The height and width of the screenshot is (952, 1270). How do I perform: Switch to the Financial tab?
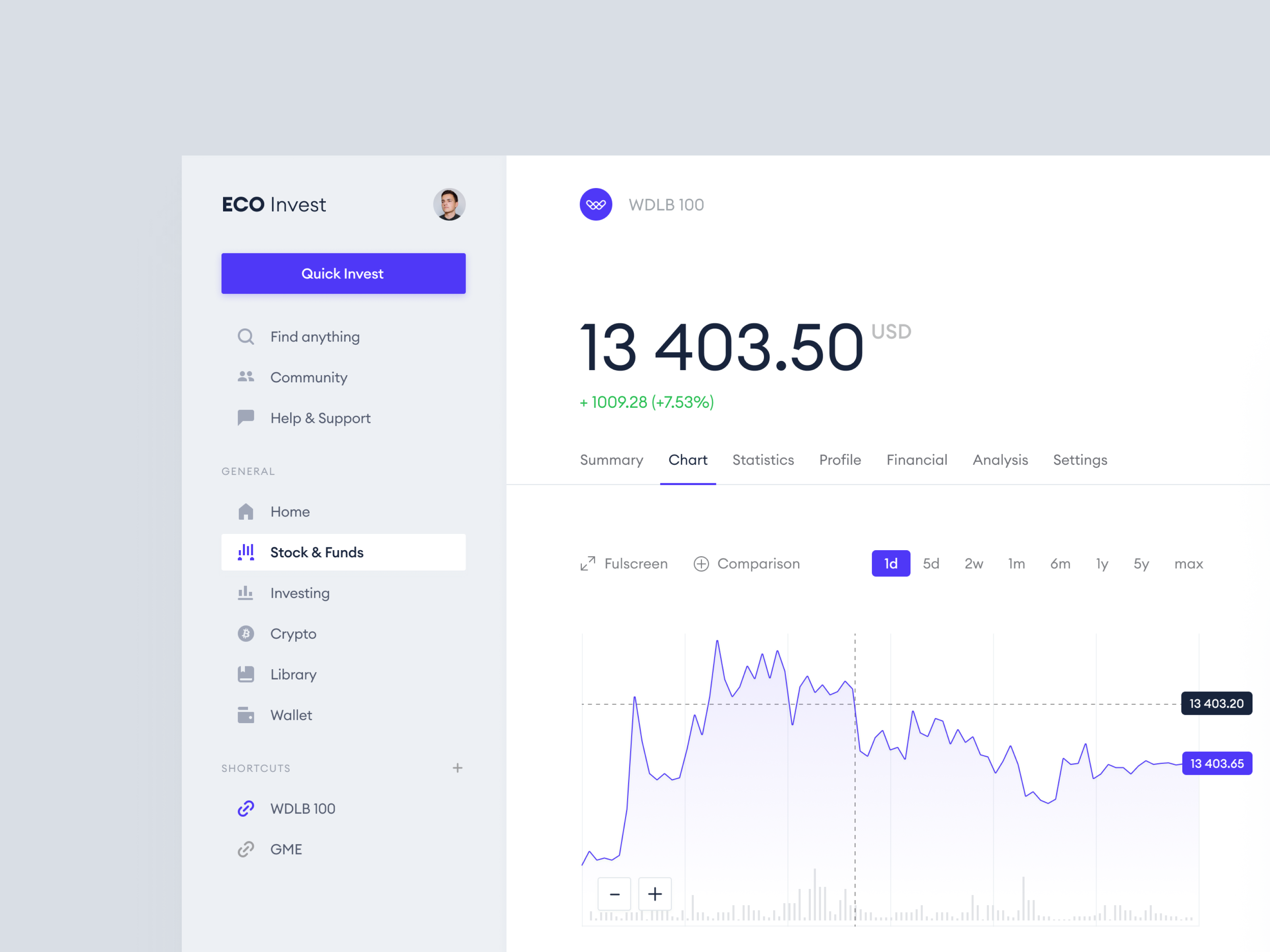(917, 460)
